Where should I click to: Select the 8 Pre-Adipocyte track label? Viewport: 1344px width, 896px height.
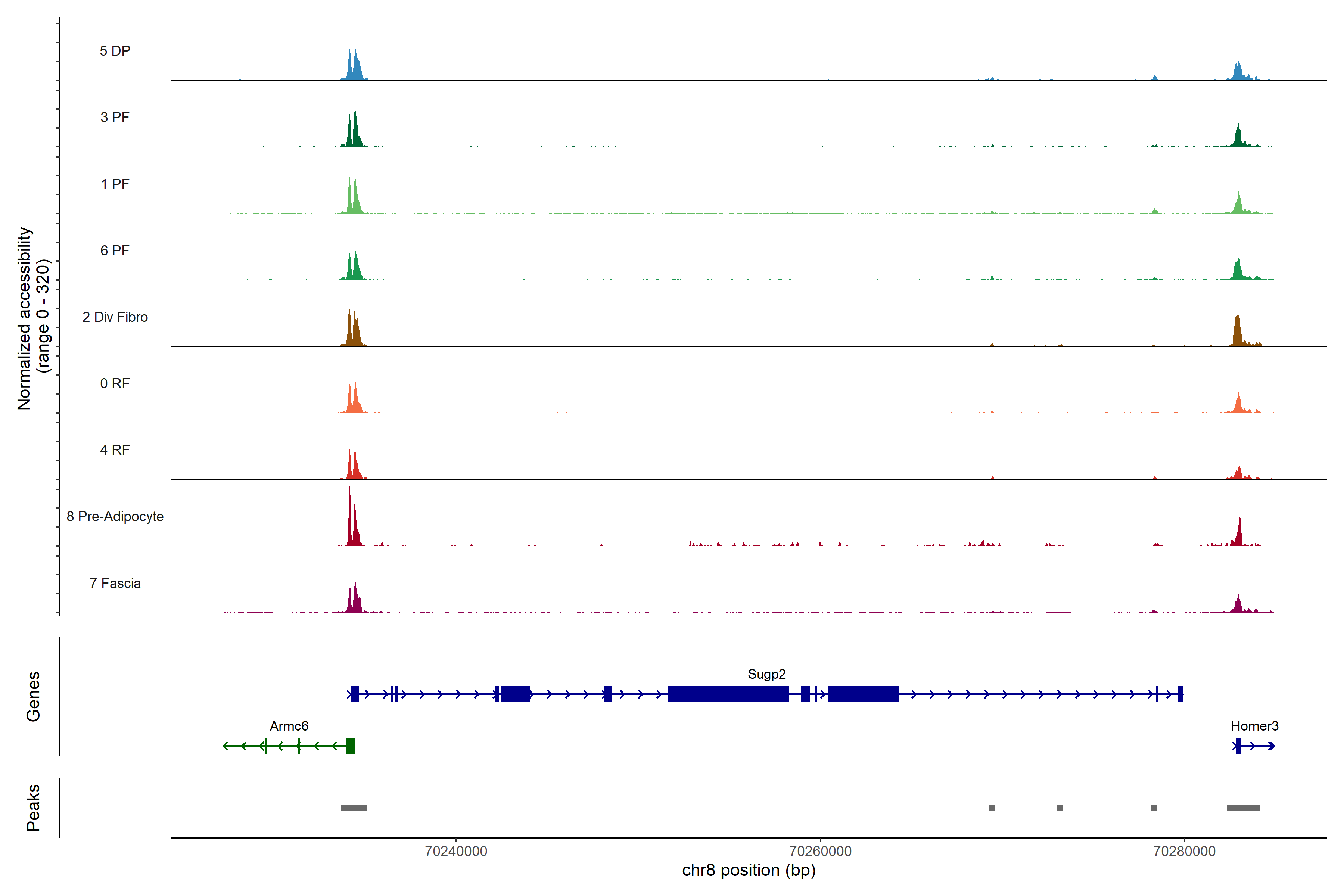coord(115,517)
